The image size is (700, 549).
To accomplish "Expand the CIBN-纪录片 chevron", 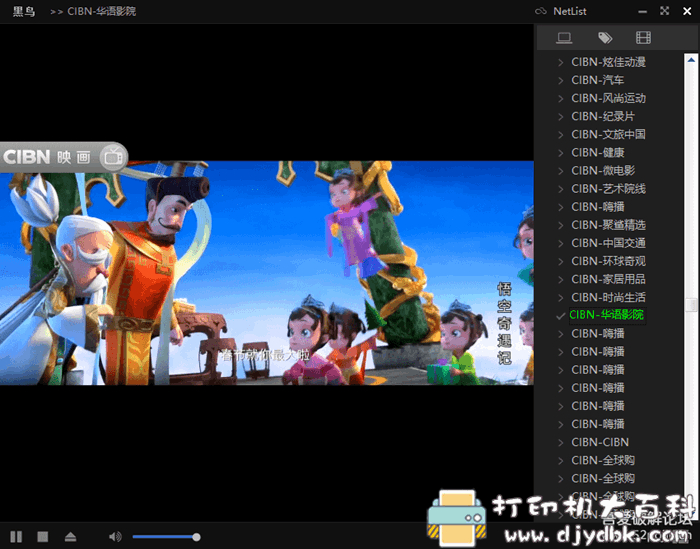I will [x=561, y=116].
